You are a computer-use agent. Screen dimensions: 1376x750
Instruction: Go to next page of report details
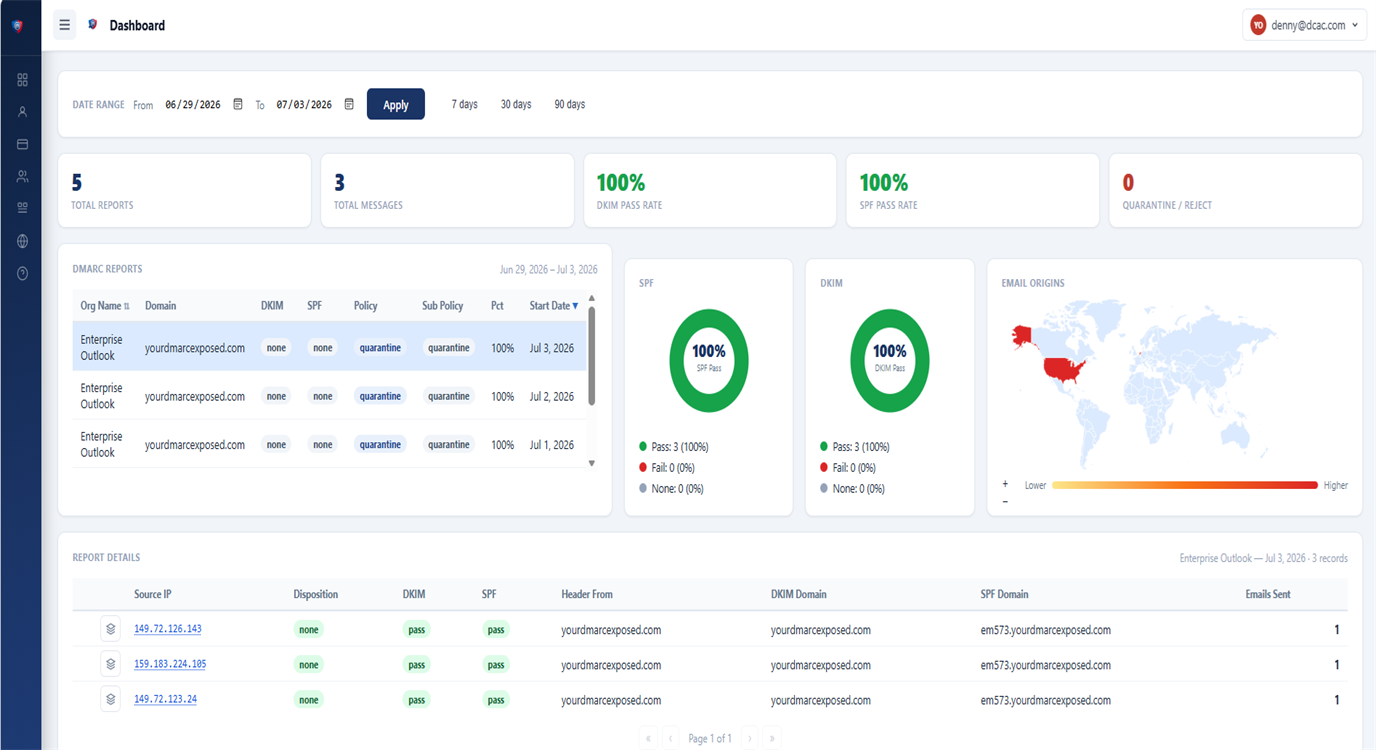pyautogui.click(x=749, y=738)
